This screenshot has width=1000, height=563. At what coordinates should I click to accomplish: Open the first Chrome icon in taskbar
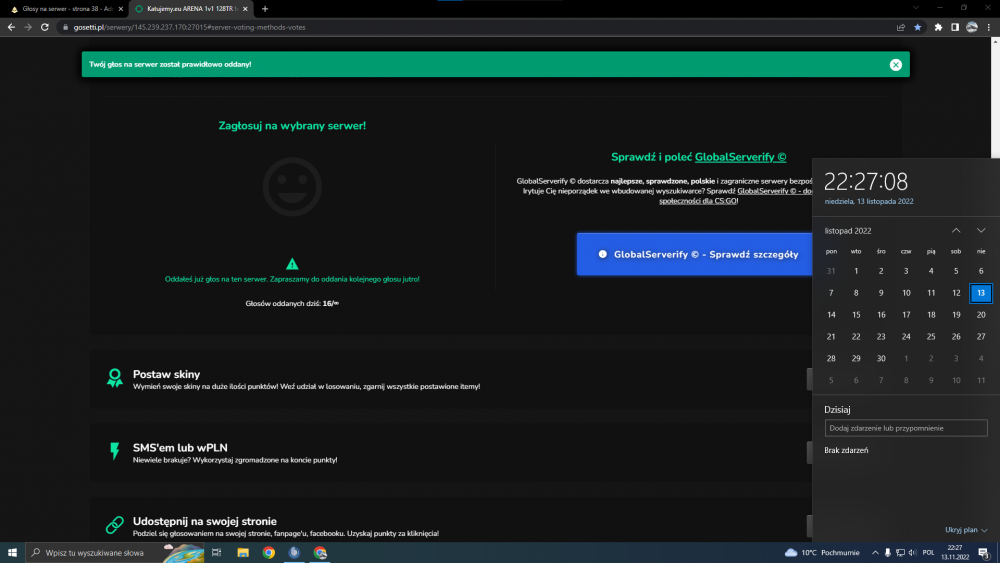pyautogui.click(x=268, y=552)
